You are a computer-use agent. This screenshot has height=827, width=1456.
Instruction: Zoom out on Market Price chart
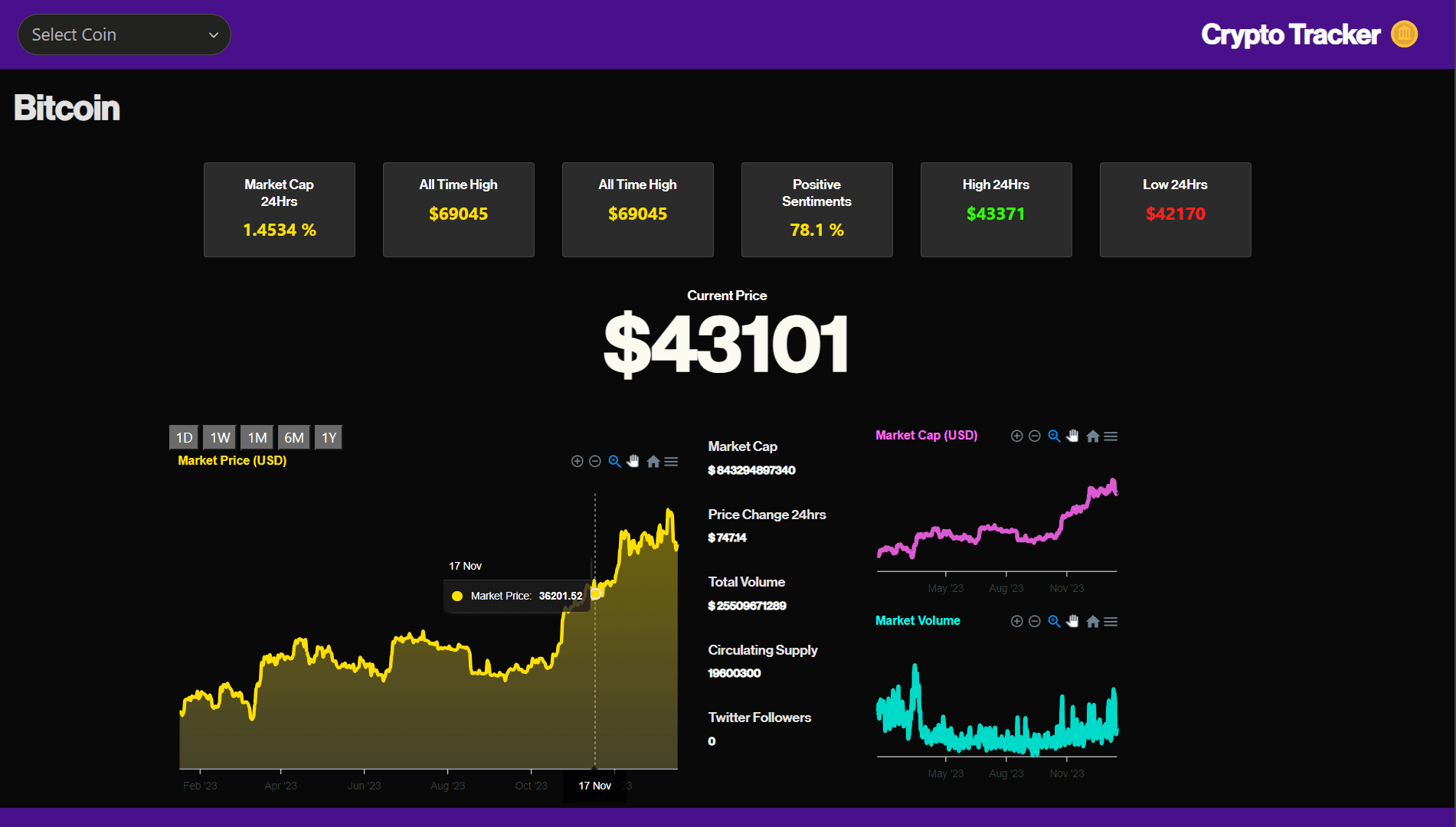click(x=595, y=461)
